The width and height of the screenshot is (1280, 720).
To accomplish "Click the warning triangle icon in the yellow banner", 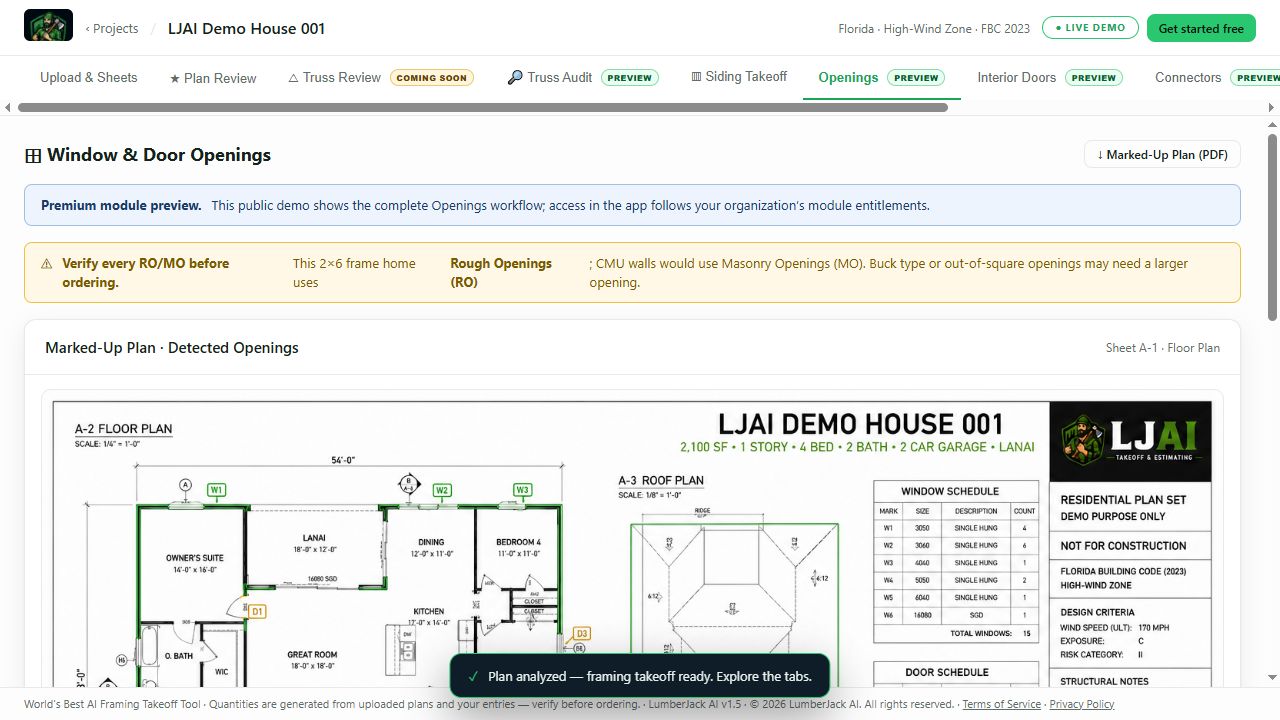I will click(x=46, y=264).
